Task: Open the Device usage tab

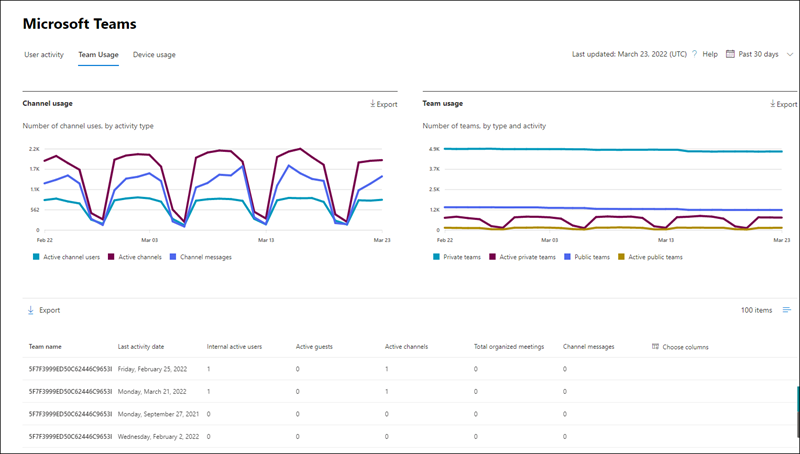Action: pos(154,54)
